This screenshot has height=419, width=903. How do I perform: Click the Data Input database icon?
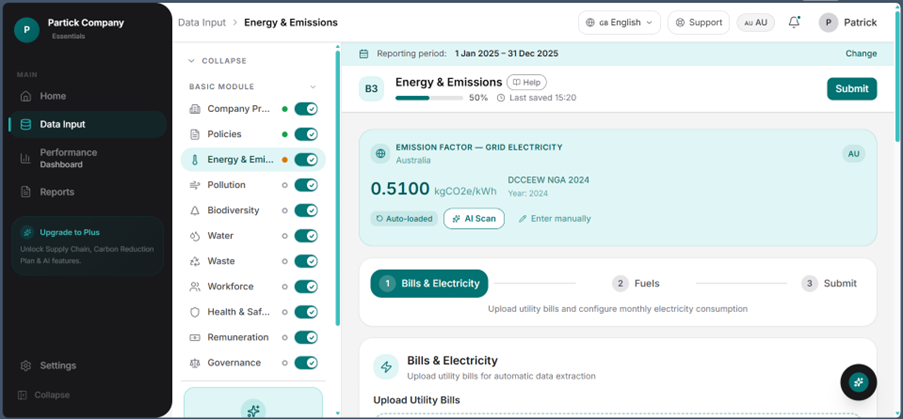click(25, 124)
